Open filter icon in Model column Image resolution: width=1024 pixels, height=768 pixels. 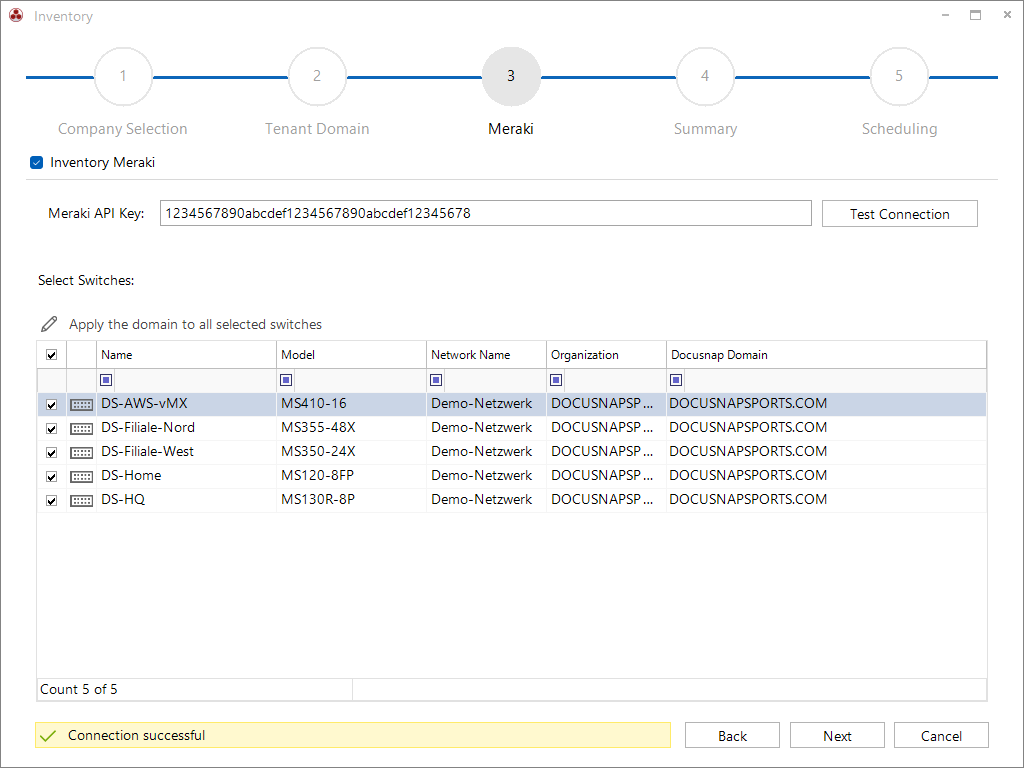(286, 380)
